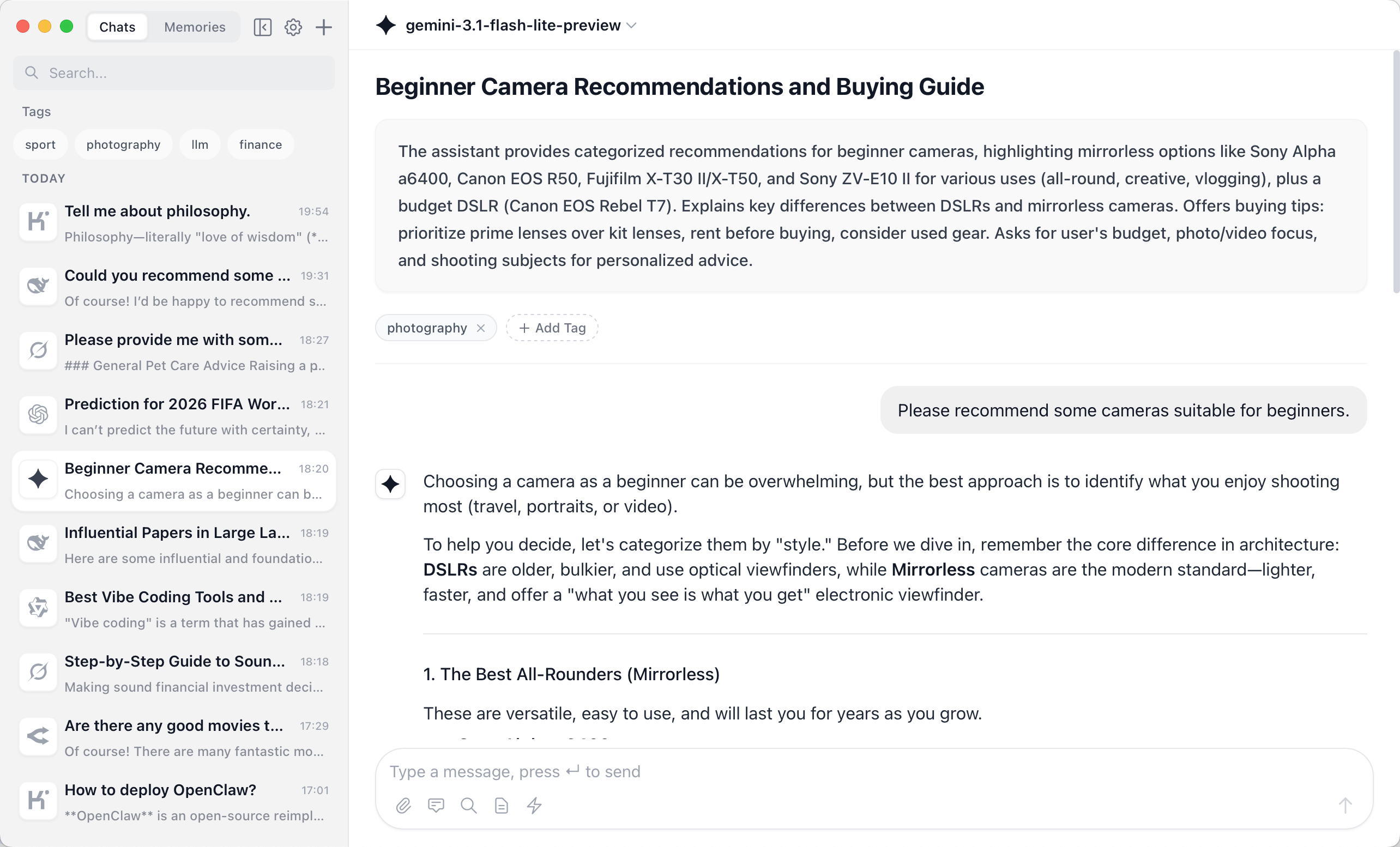Viewport: 1400px width, 847px height.
Task: Collapse the sidebar panel icon
Action: point(263,27)
